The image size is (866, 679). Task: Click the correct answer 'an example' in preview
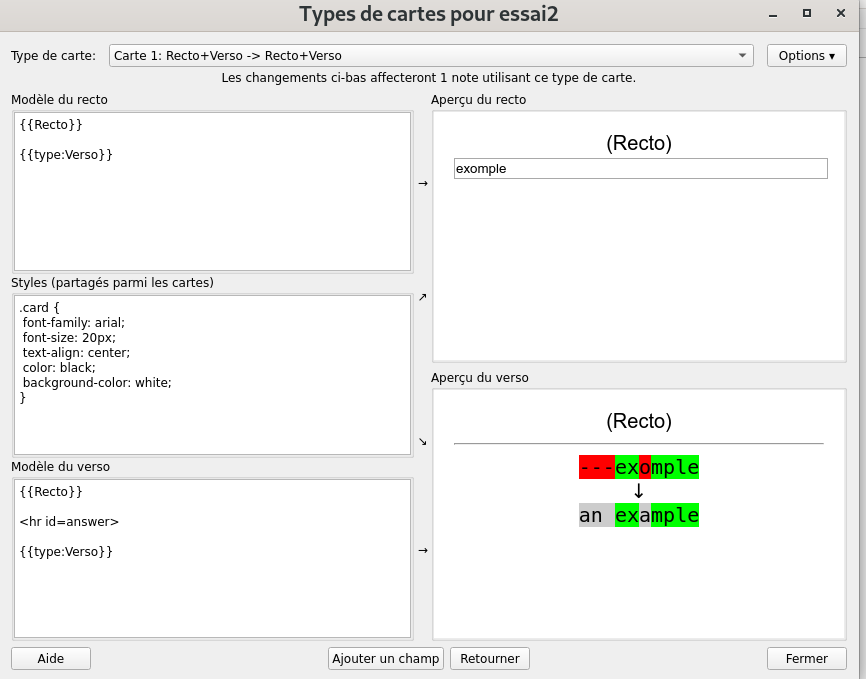pos(638,516)
